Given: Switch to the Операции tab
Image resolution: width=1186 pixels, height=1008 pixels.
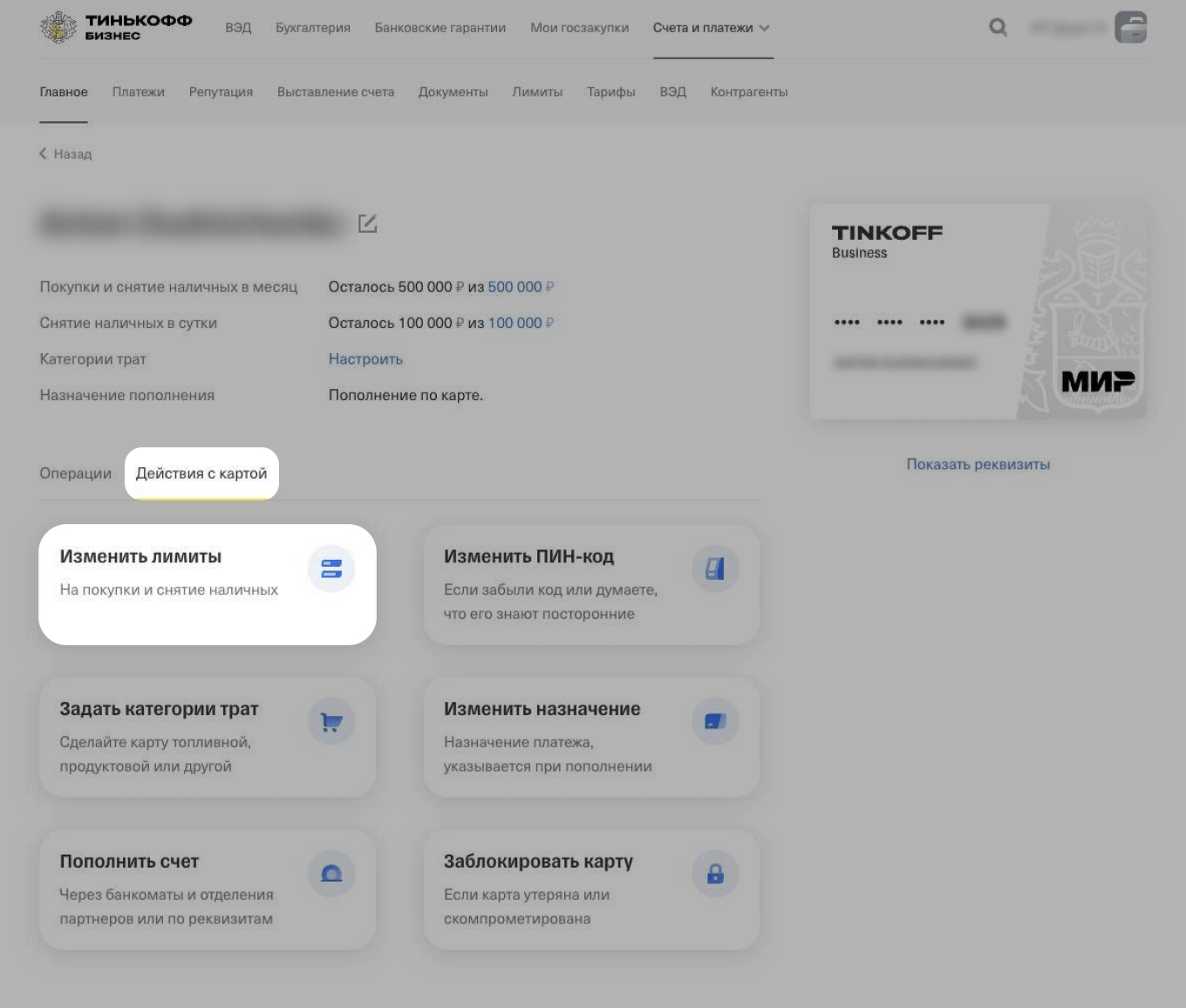Looking at the screenshot, I should (x=75, y=473).
